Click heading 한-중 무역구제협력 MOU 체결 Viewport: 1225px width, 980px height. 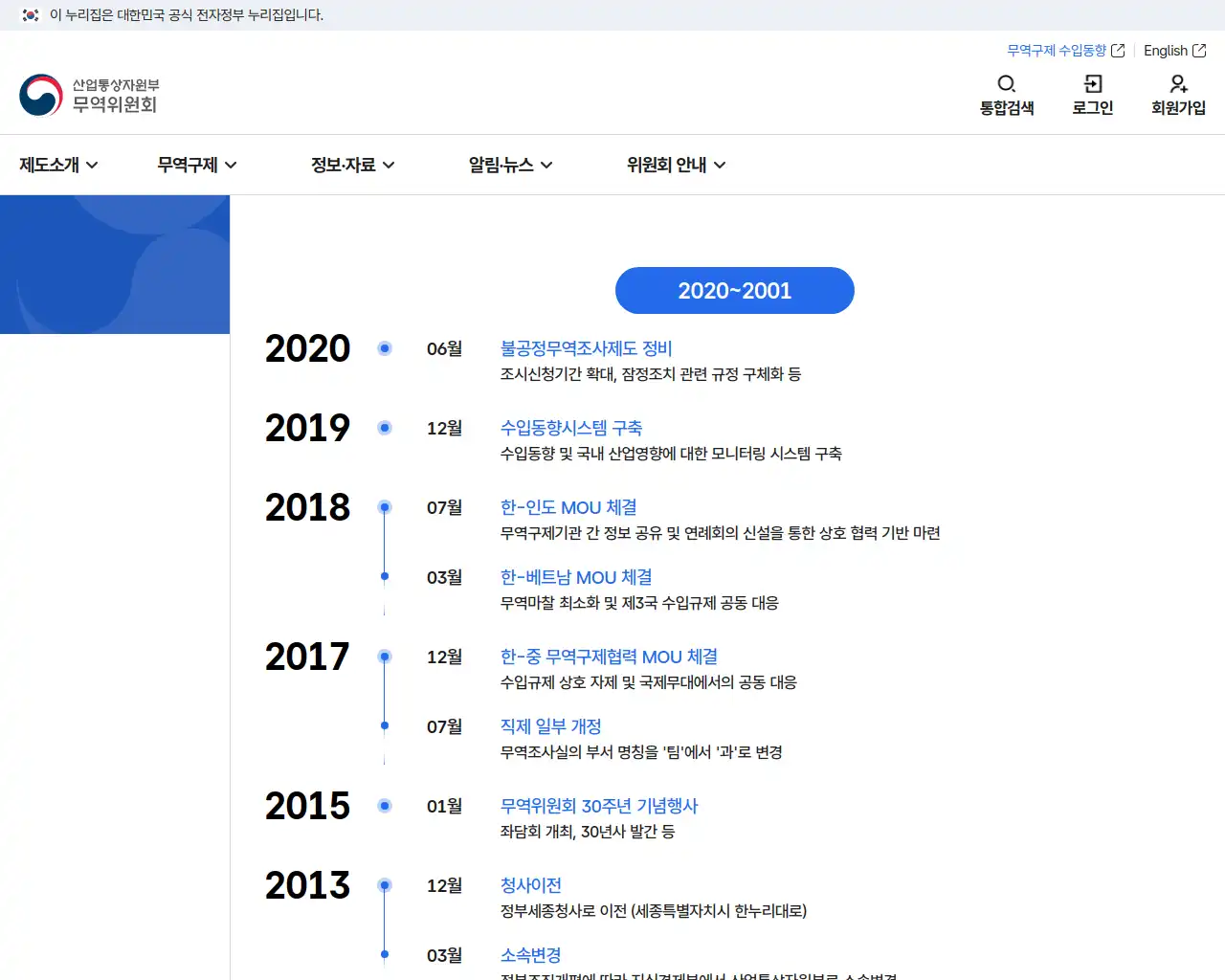pos(610,657)
